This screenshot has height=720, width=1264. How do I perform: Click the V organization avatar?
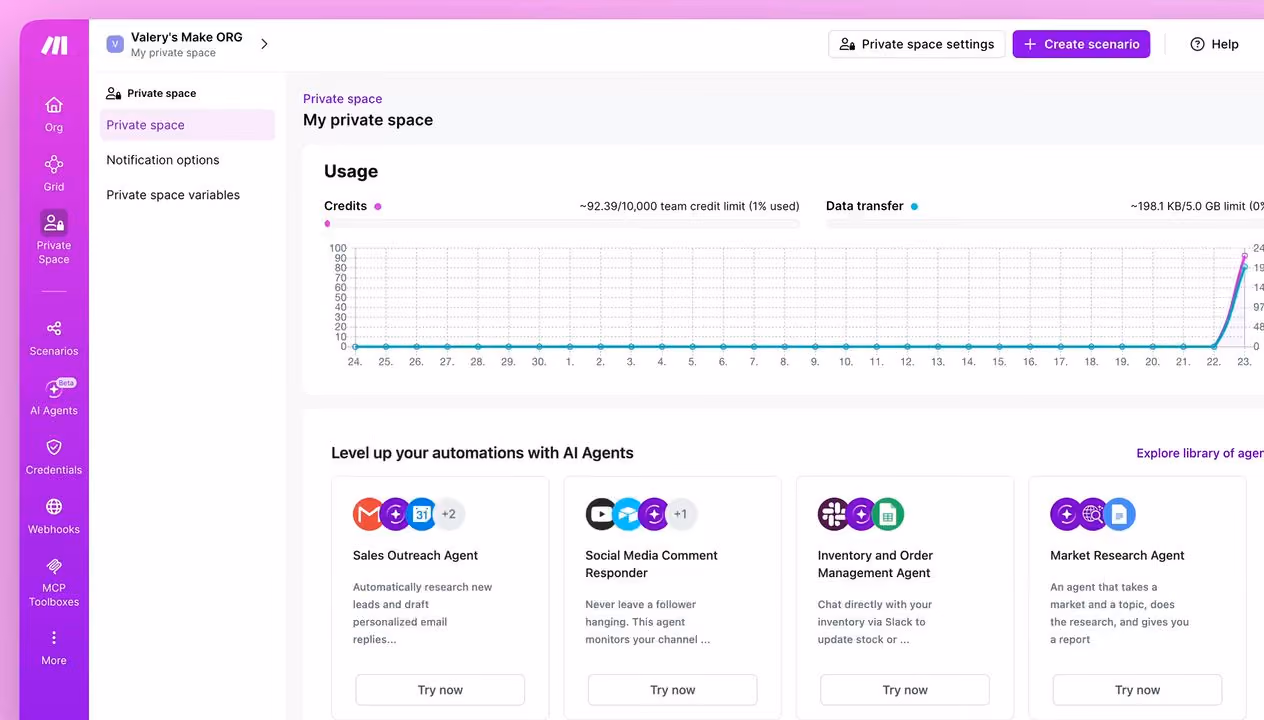[115, 44]
